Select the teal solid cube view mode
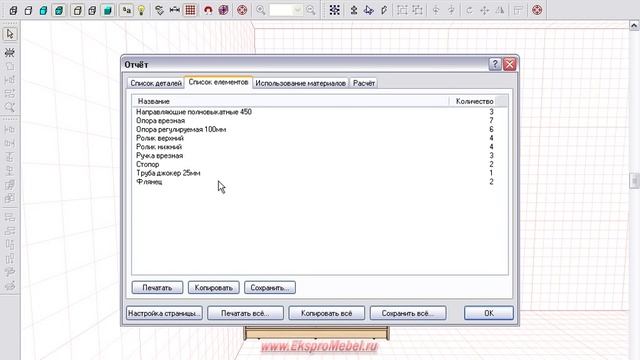The width and height of the screenshot is (640, 360). click(108, 10)
